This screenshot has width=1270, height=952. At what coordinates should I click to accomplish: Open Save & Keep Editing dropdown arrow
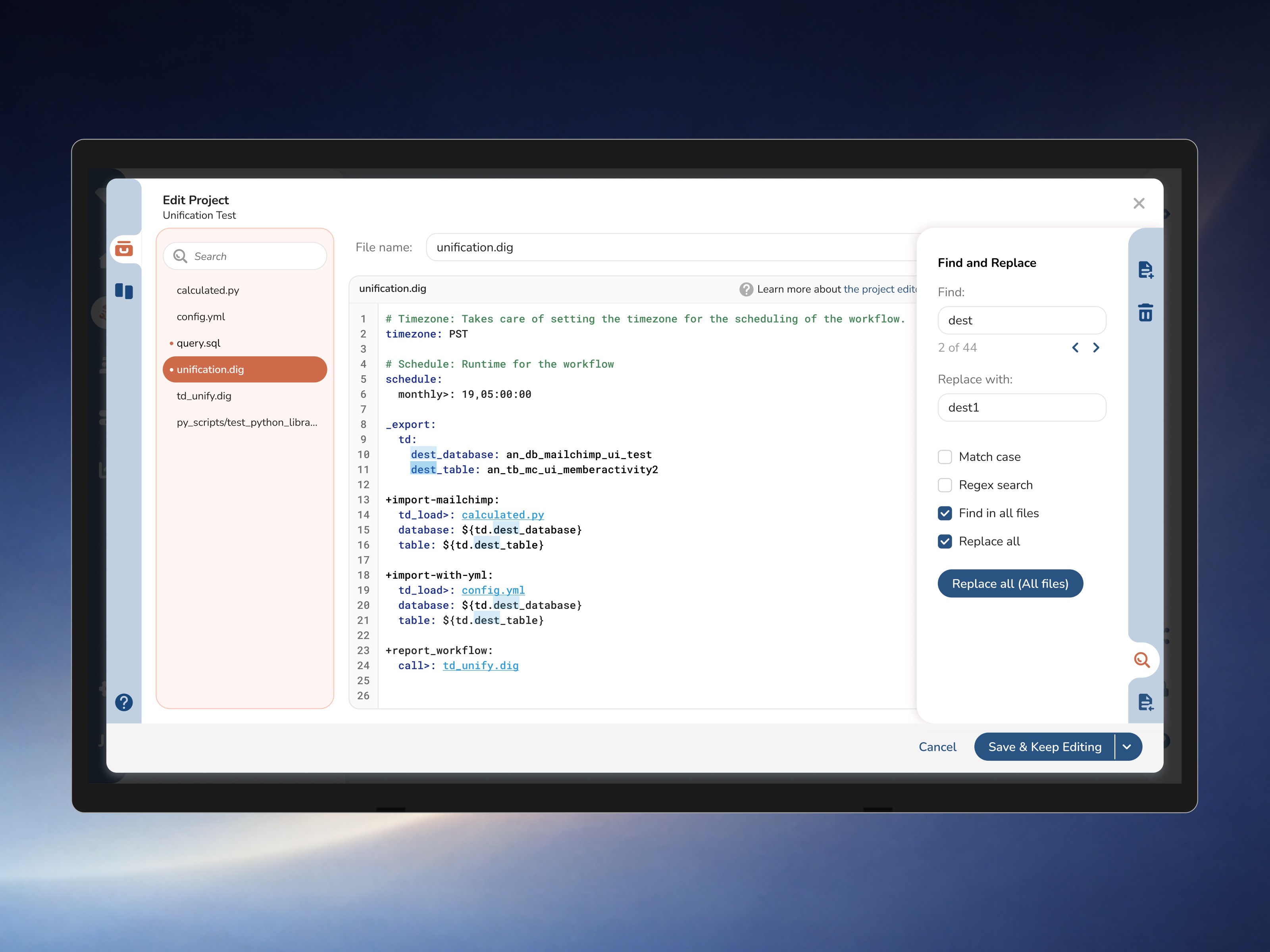coord(1126,747)
